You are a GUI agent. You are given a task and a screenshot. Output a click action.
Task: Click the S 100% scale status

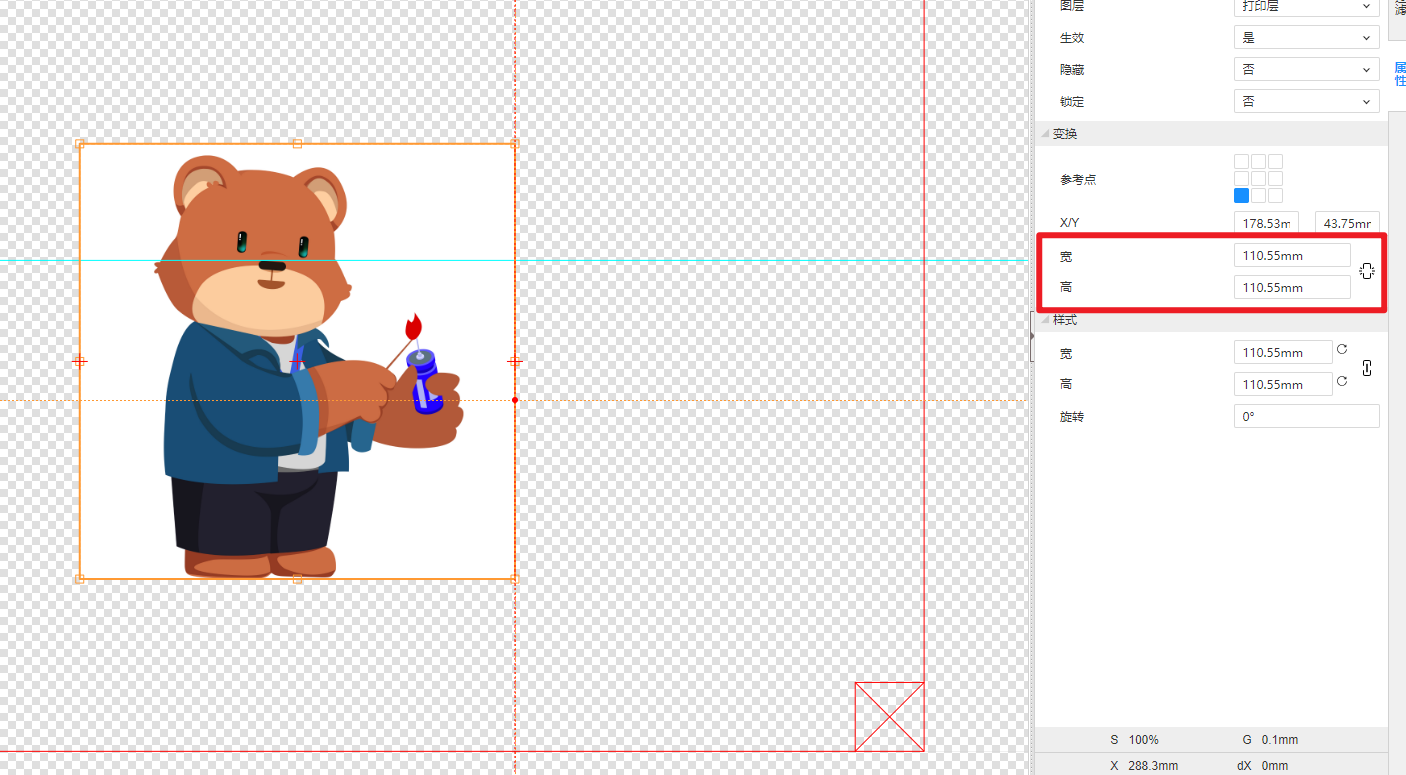click(x=1134, y=740)
